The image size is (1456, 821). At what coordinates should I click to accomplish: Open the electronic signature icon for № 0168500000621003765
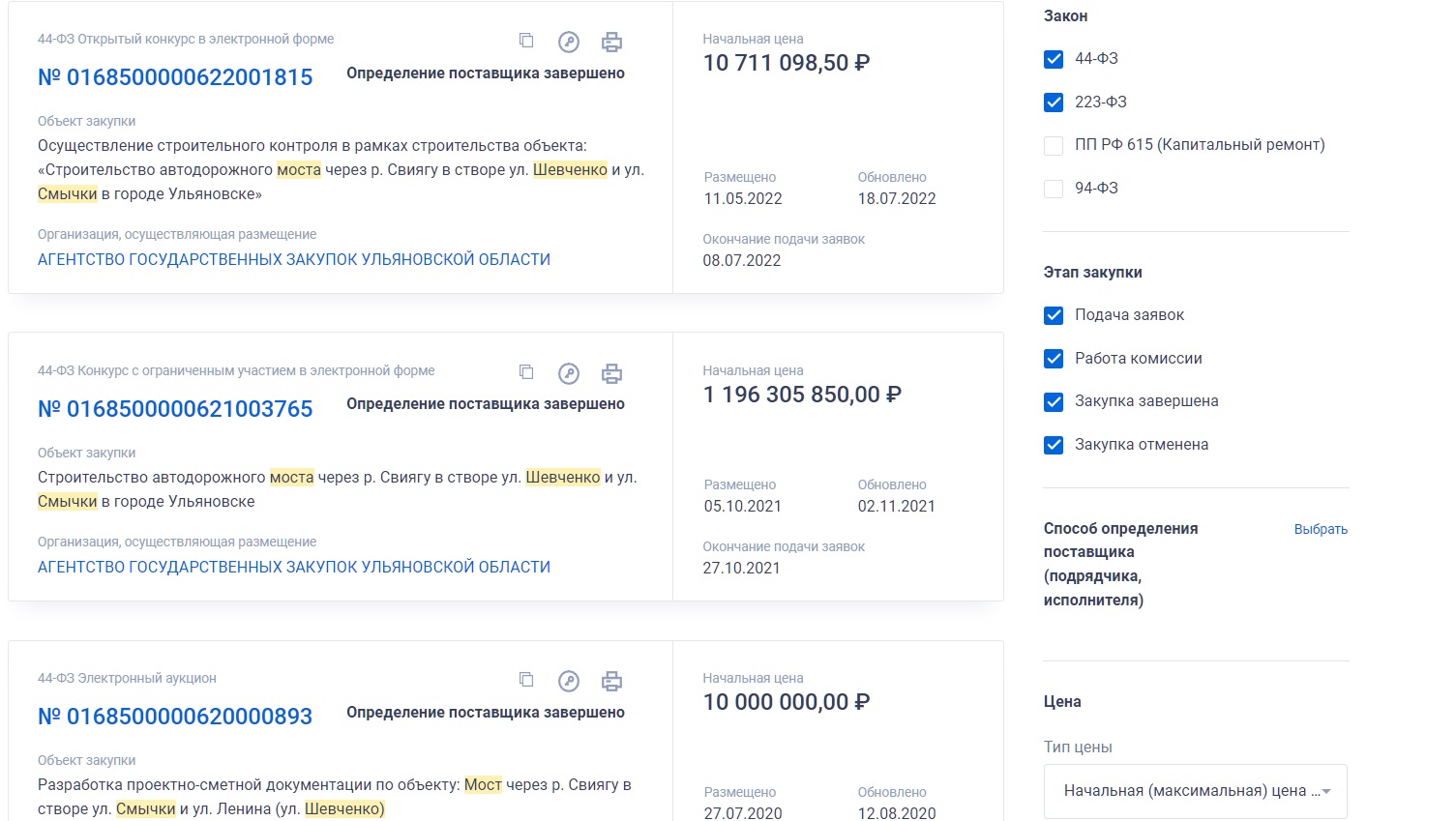[x=569, y=373]
